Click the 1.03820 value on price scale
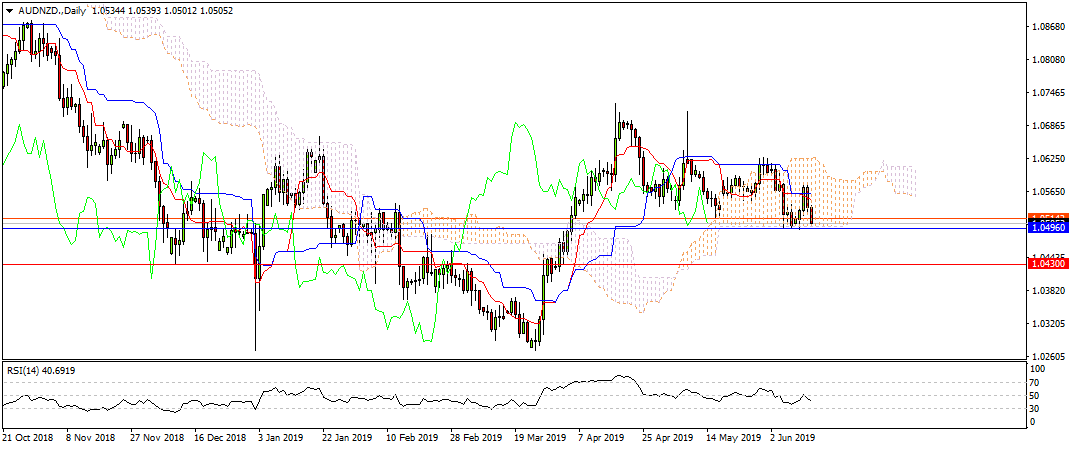 1048,291
